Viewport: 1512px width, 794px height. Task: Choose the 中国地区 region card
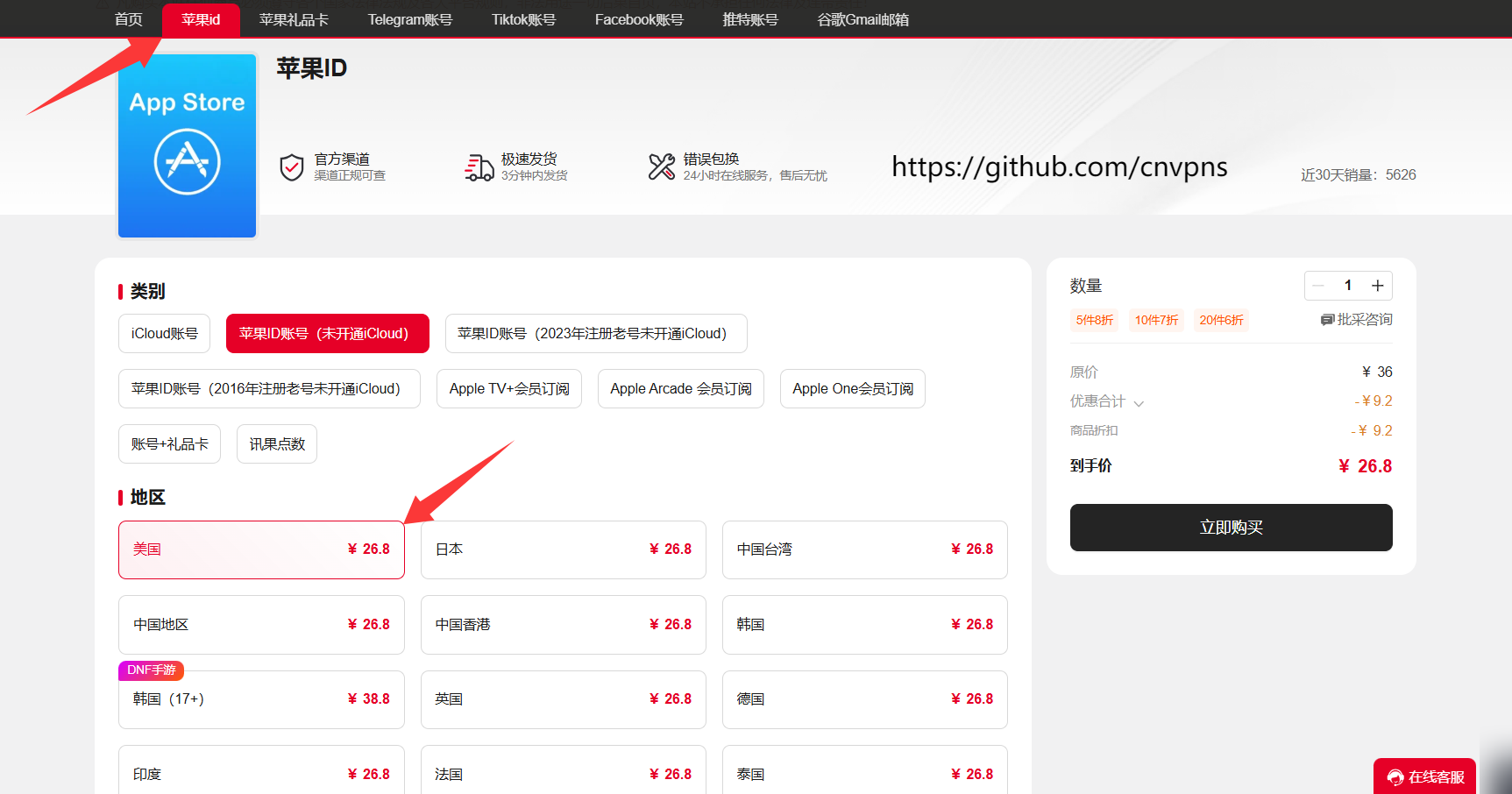click(x=261, y=625)
